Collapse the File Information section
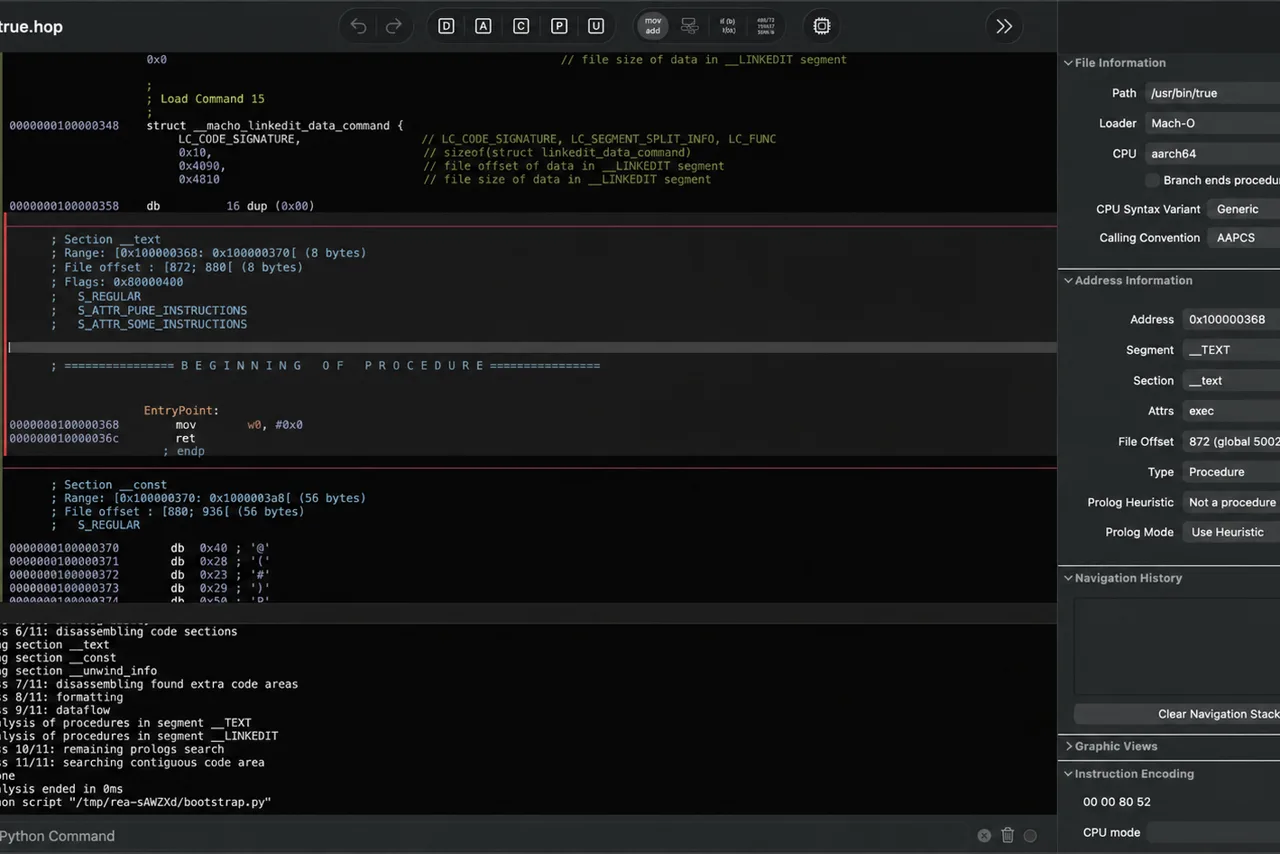1280x854 pixels. tap(1068, 63)
